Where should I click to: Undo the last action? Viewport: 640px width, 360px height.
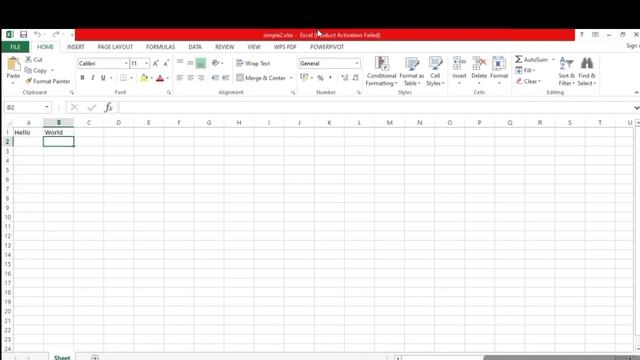tap(37, 35)
